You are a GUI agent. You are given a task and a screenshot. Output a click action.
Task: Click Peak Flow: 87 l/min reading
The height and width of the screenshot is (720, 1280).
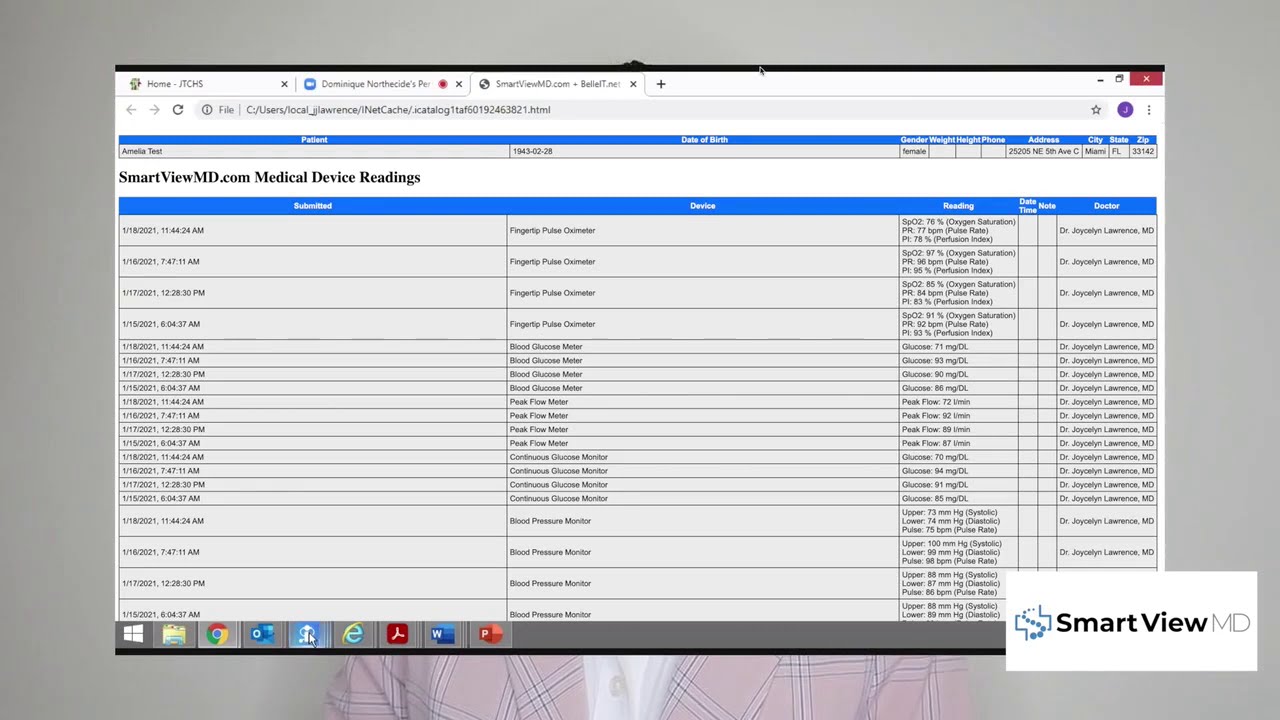coord(936,444)
